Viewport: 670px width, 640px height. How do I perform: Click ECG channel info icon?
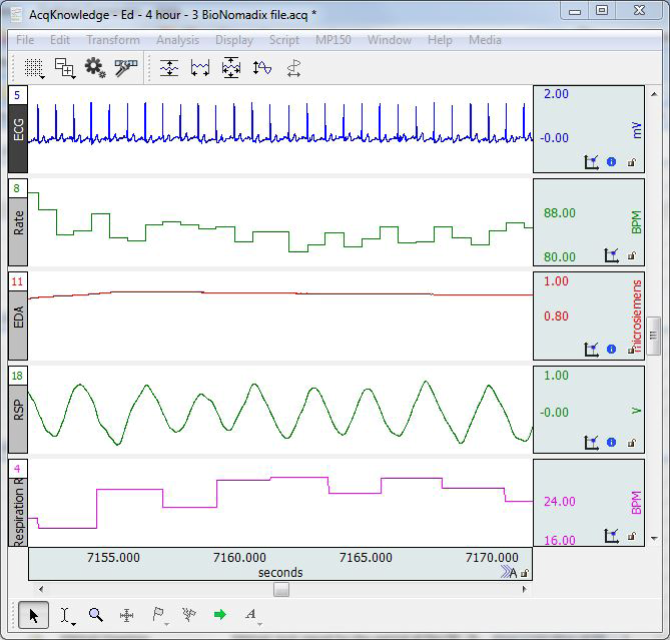[x=611, y=162]
